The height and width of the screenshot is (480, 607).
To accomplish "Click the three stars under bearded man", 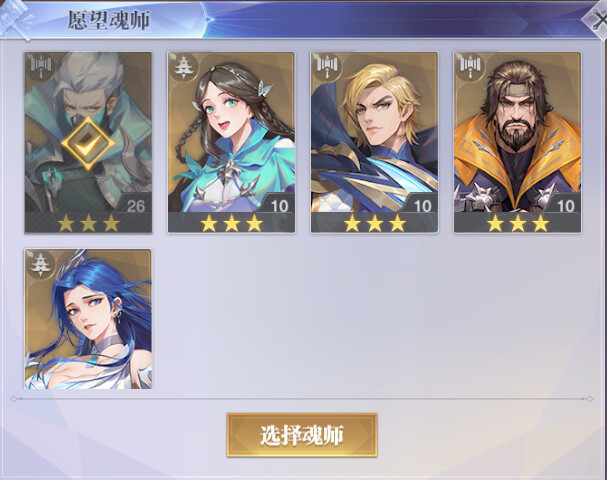I will tap(518, 223).
